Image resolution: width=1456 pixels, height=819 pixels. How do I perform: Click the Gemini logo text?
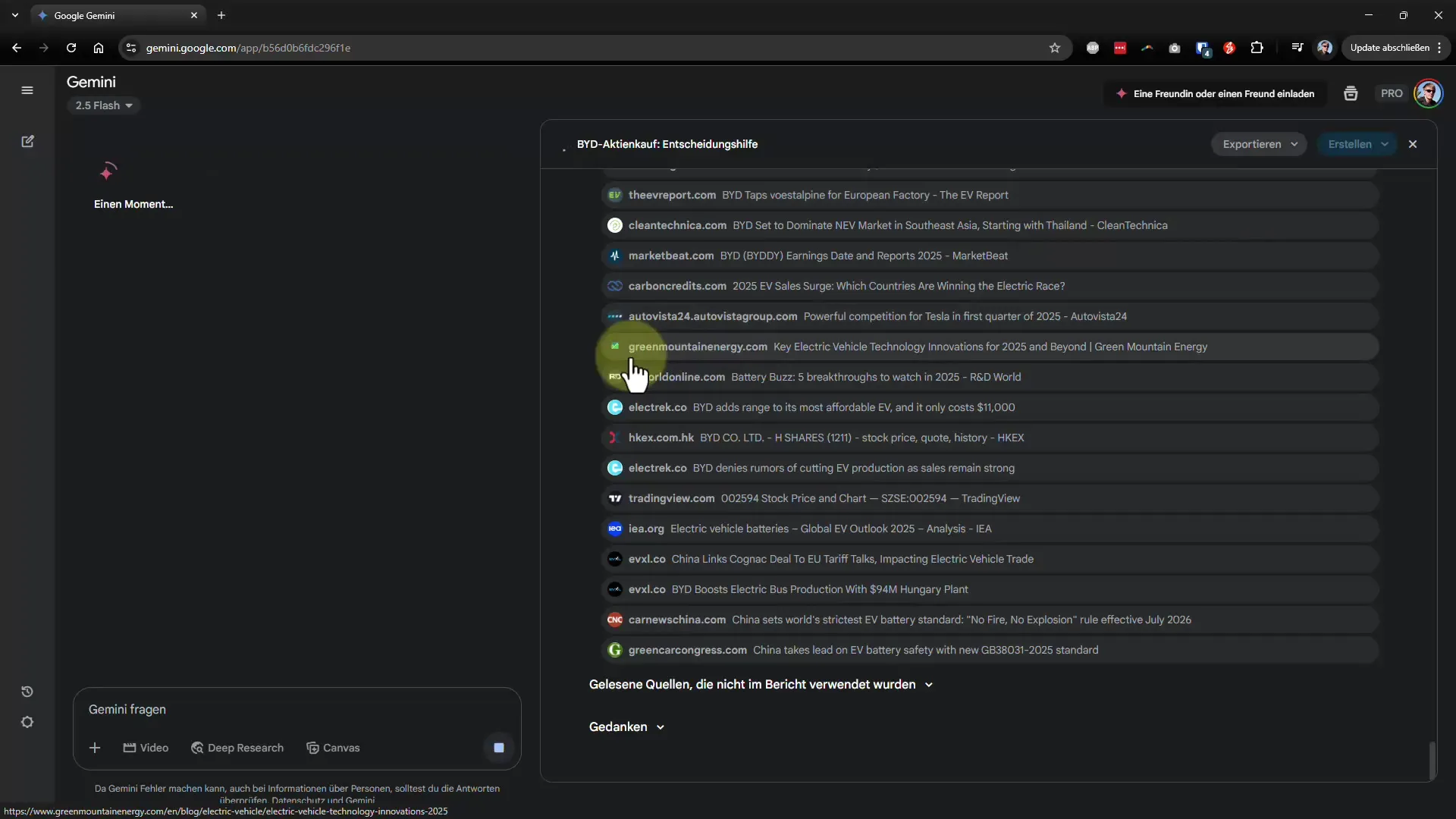tap(91, 82)
